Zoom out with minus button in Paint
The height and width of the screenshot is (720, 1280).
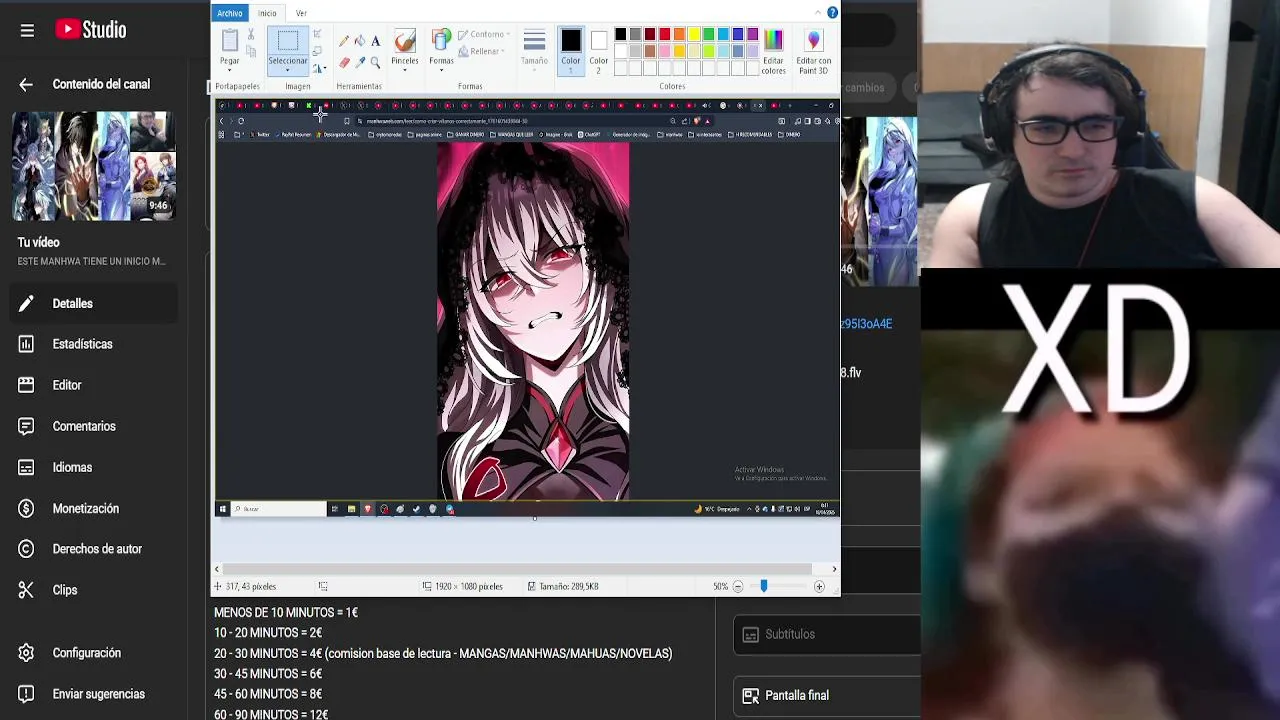[738, 587]
